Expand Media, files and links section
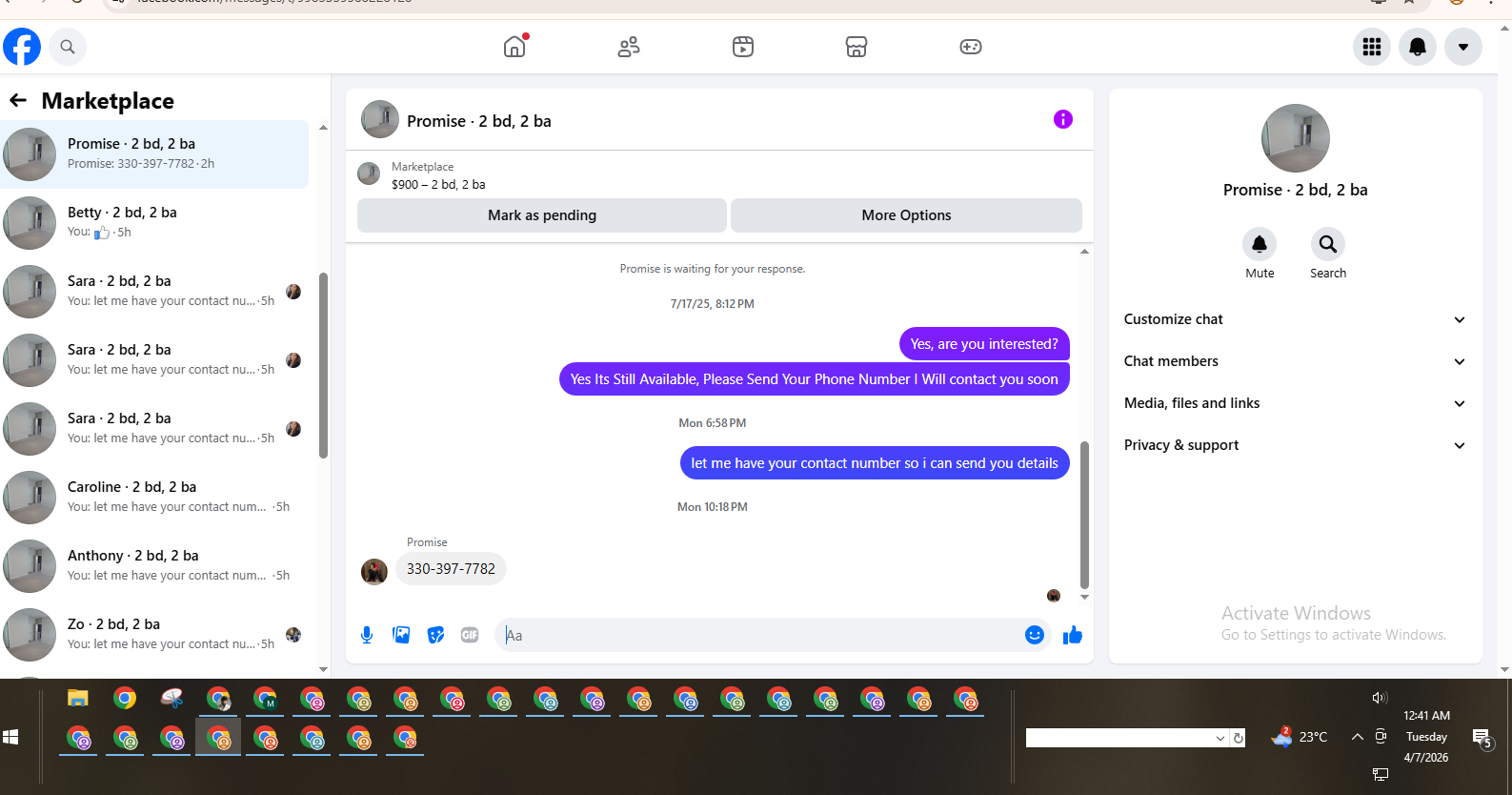 1295,403
